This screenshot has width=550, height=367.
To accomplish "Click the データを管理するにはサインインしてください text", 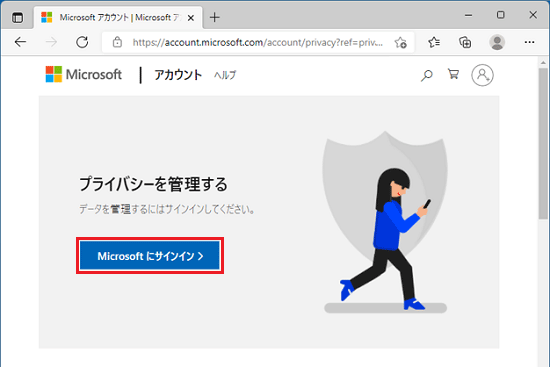I will pyautogui.click(x=167, y=209).
